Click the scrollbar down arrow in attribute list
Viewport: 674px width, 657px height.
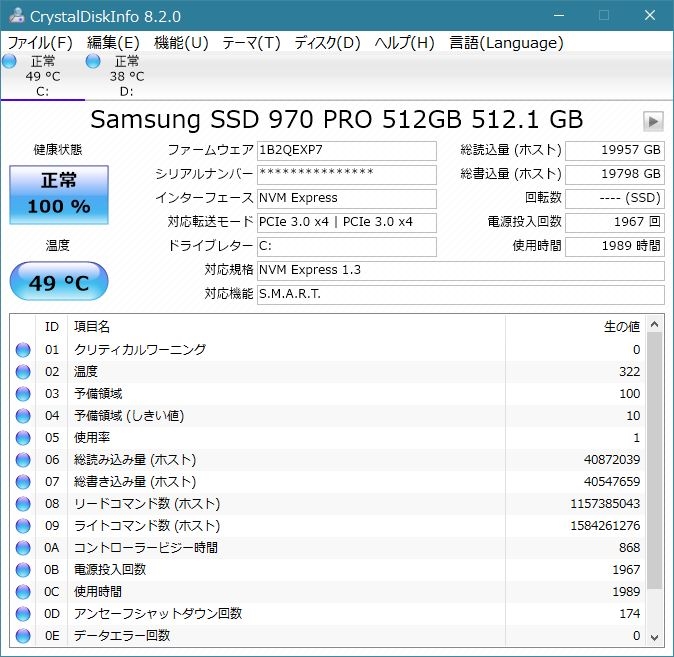[655, 636]
